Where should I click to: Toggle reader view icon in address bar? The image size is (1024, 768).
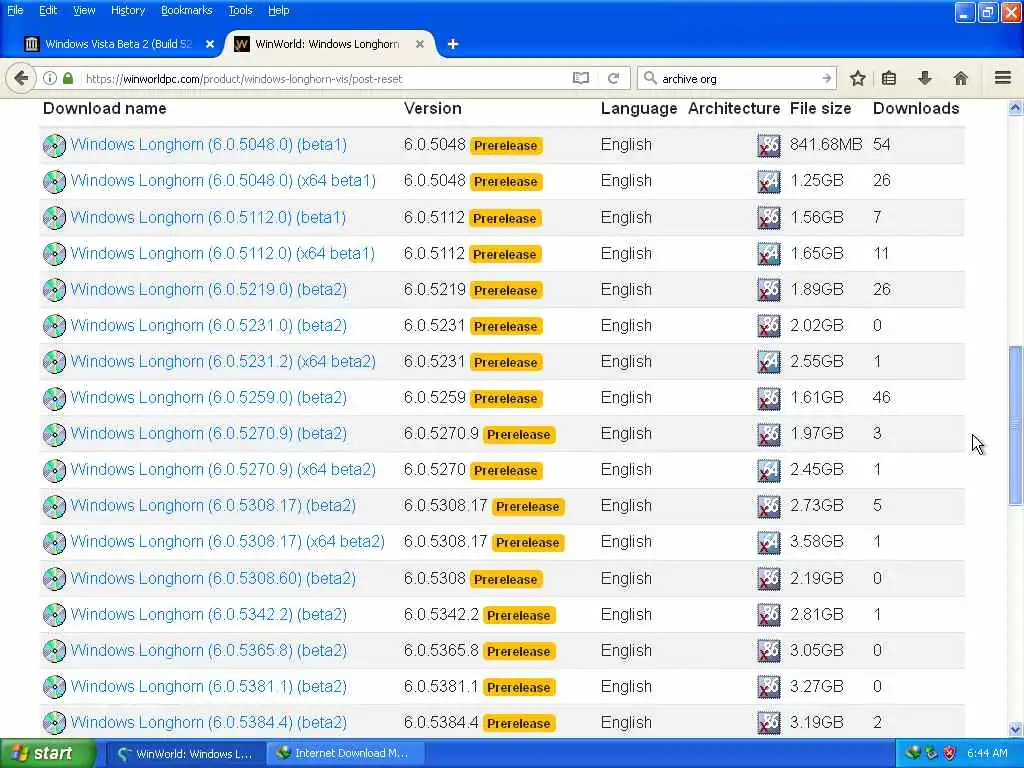tap(581, 78)
